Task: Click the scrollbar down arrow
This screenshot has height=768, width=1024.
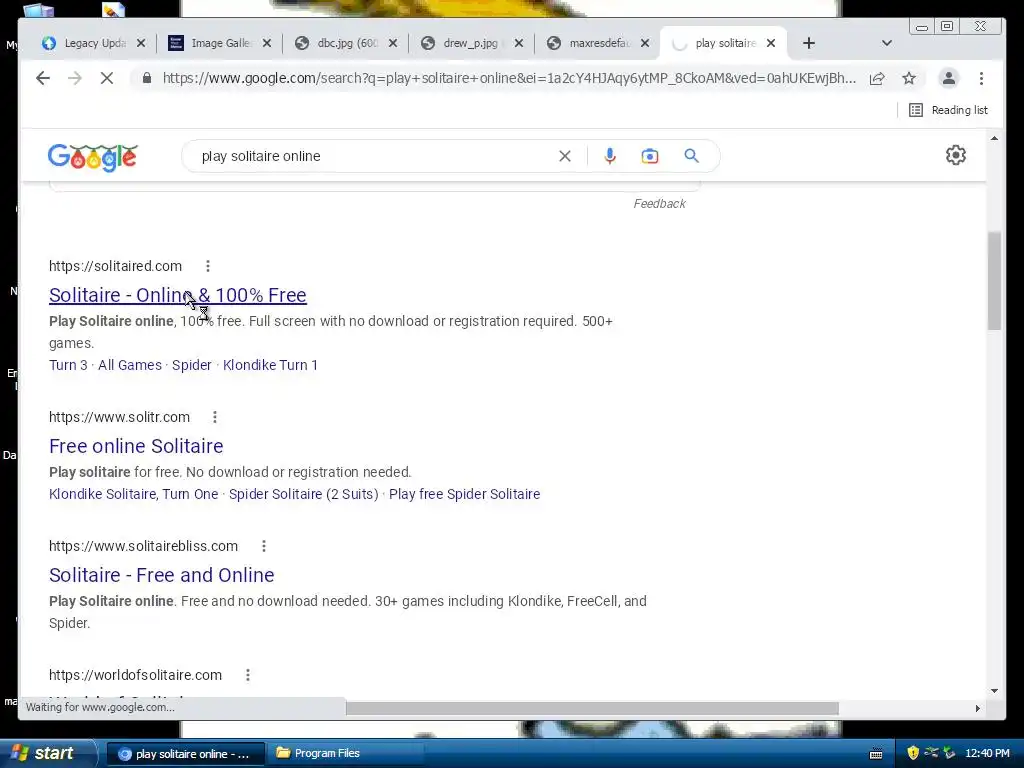Action: (x=994, y=690)
